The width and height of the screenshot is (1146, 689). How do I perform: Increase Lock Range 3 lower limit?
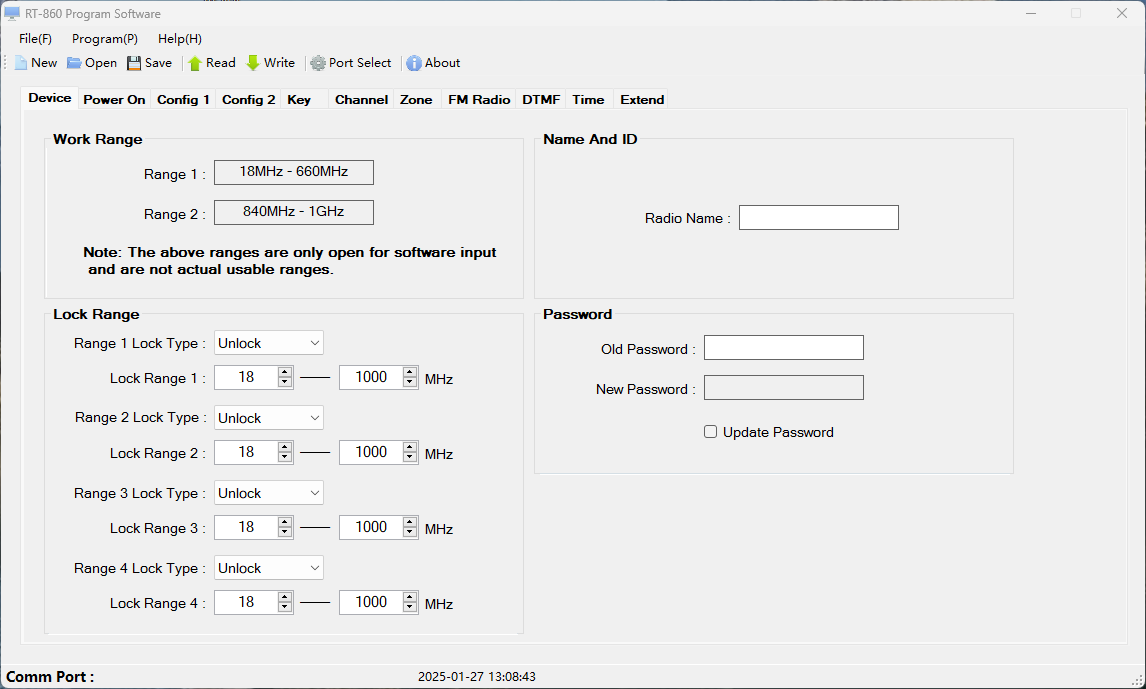point(285,522)
